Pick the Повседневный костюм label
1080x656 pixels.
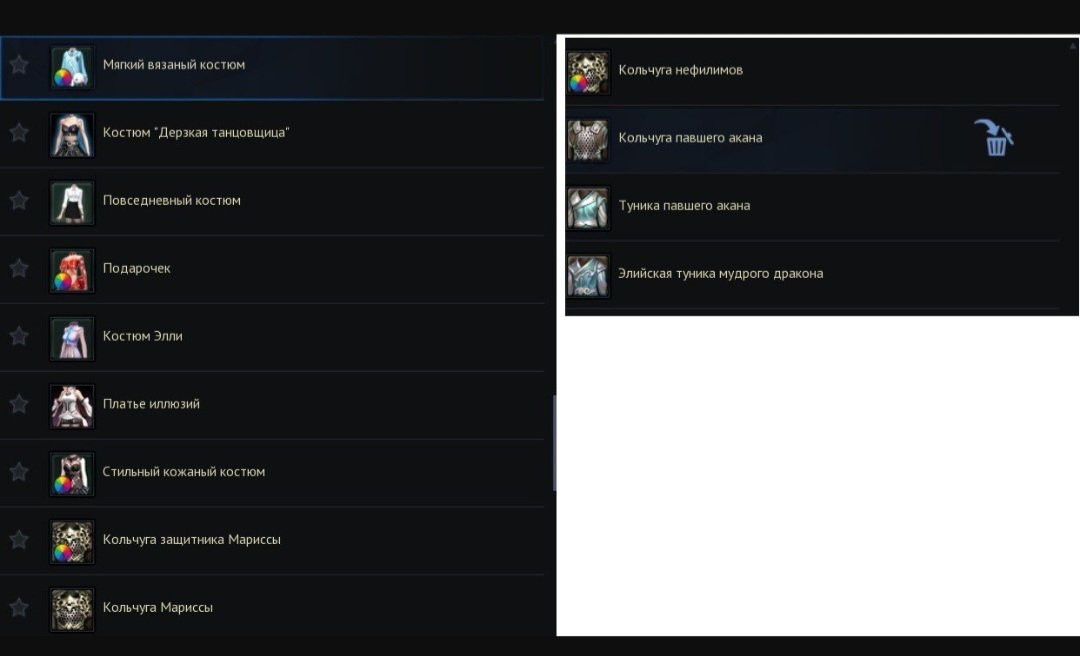coord(172,201)
